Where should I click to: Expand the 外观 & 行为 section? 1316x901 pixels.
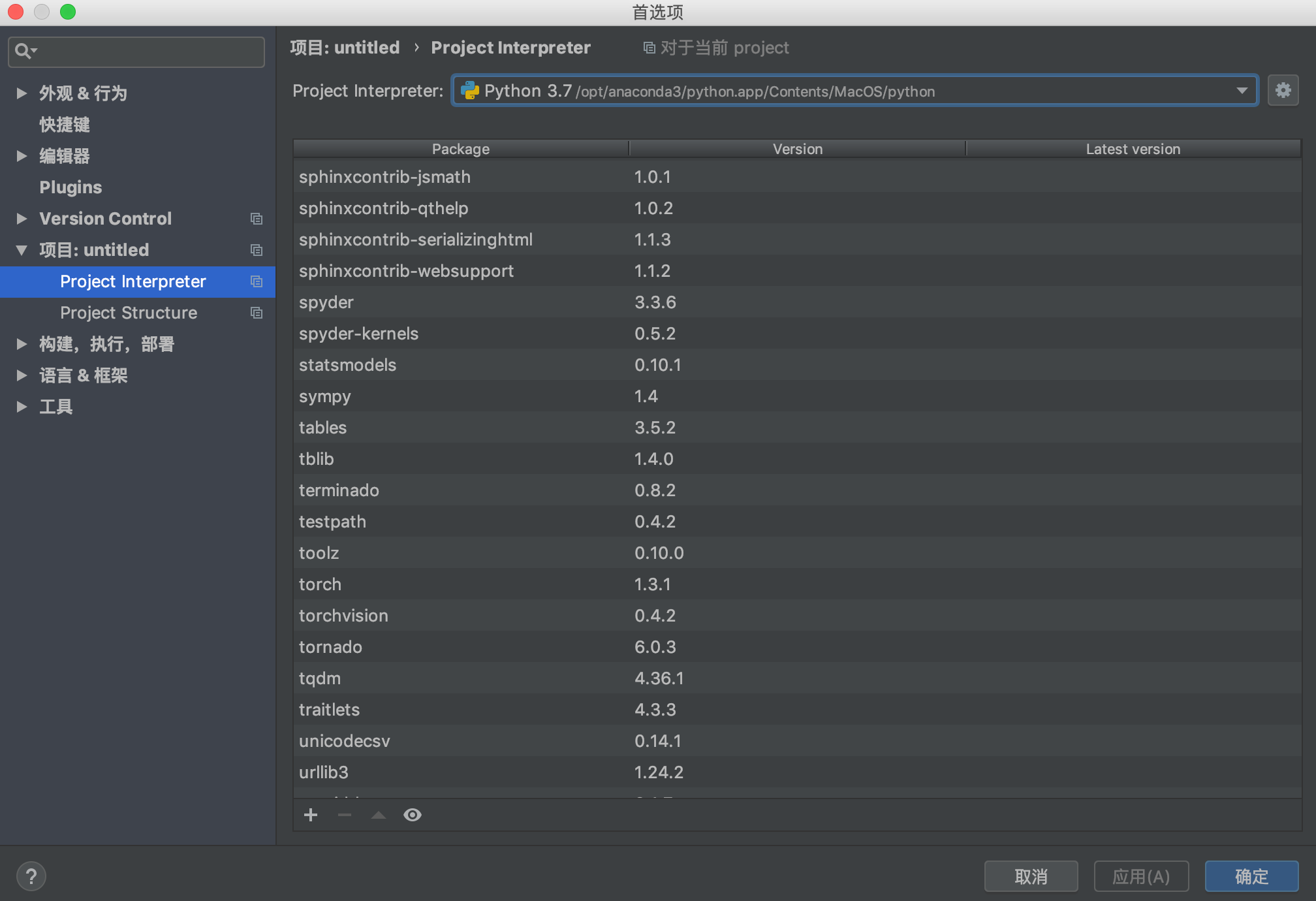coord(22,93)
